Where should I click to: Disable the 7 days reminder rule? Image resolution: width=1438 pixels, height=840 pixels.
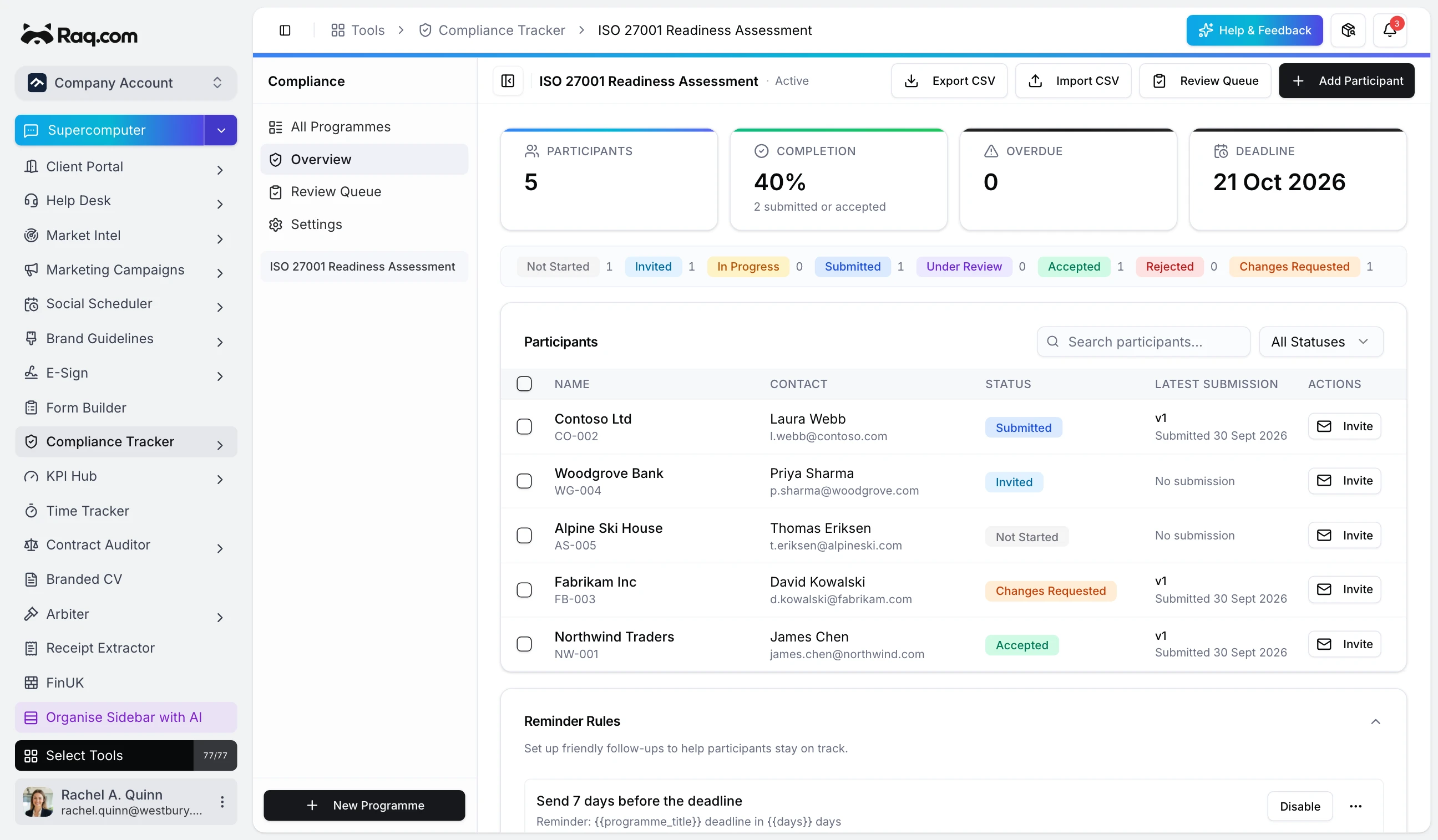pyautogui.click(x=1299, y=806)
